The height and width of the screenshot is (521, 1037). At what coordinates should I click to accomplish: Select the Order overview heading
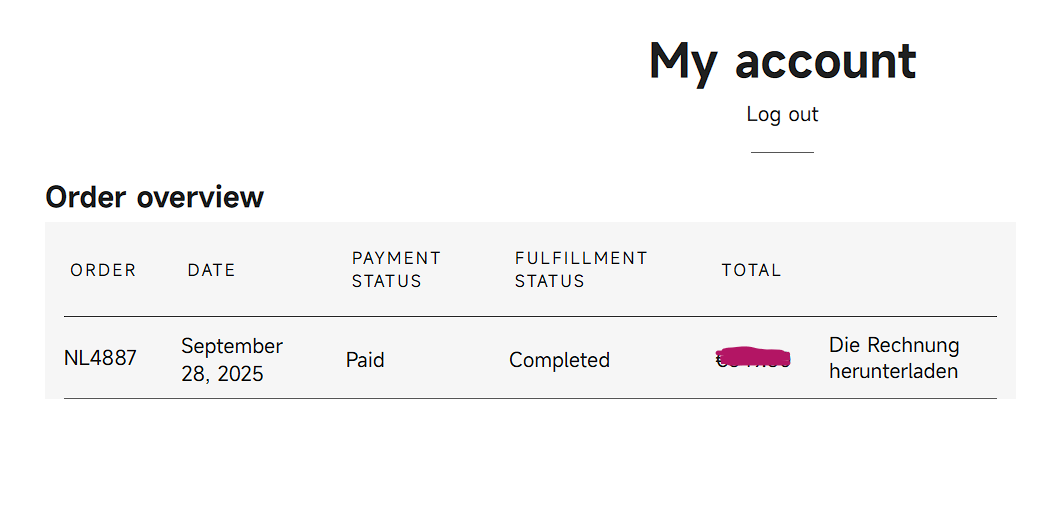tap(154, 197)
